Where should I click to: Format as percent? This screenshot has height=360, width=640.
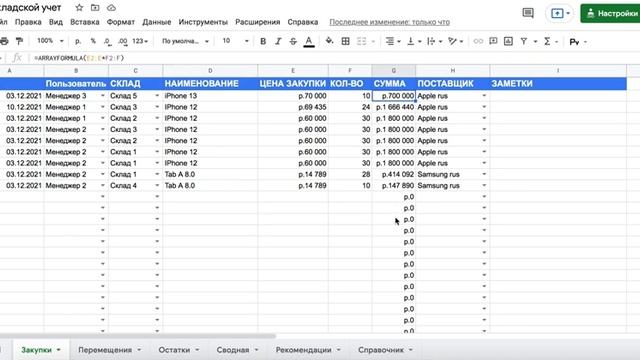coord(93,41)
